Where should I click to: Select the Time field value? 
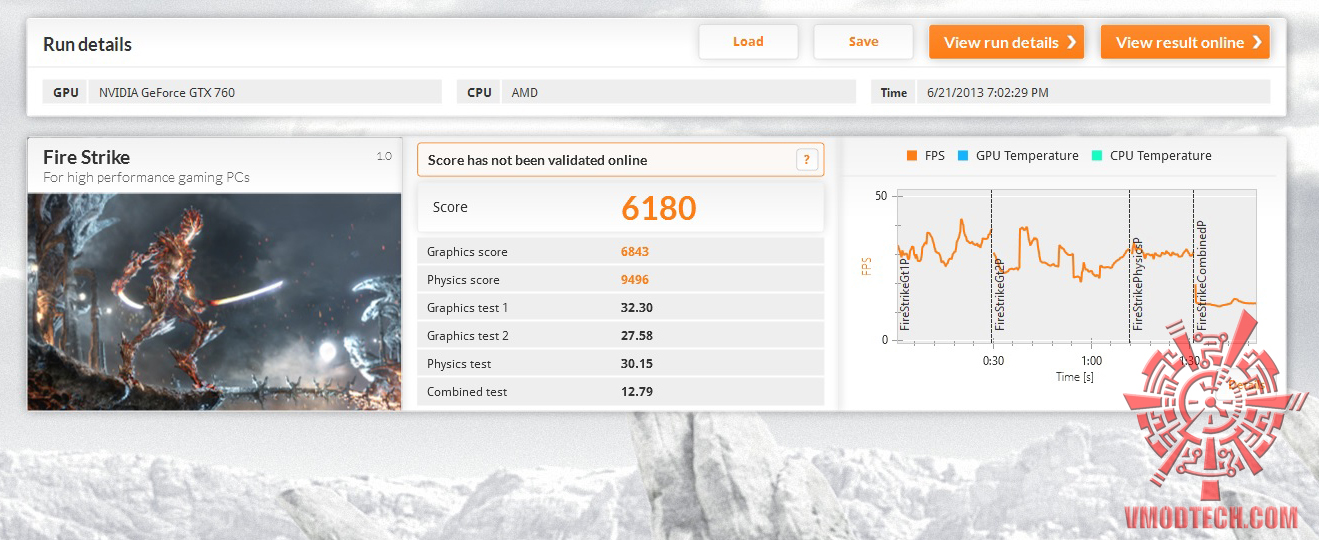pos(1093,92)
